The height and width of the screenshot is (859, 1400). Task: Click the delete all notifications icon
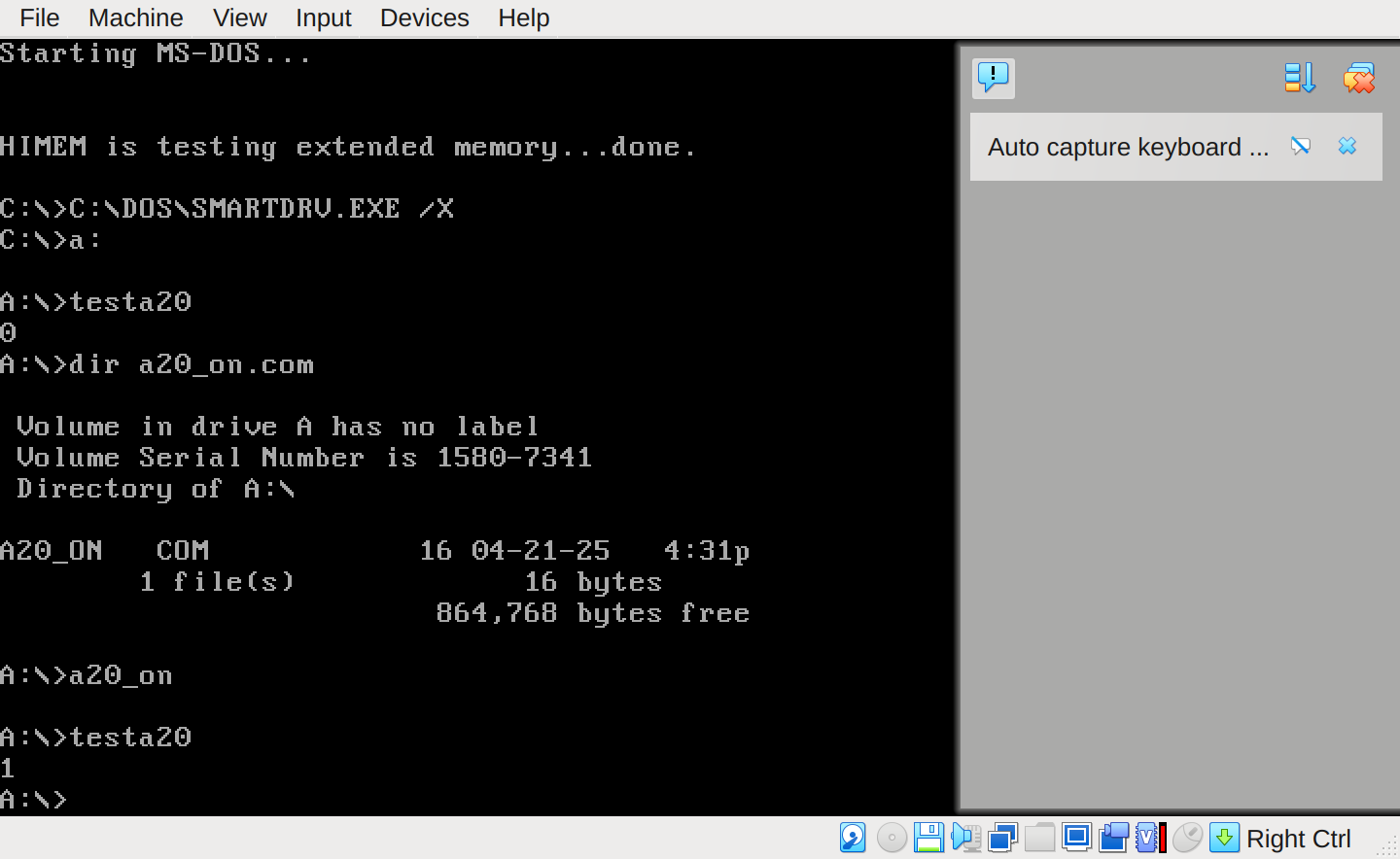click(x=1358, y=78)
